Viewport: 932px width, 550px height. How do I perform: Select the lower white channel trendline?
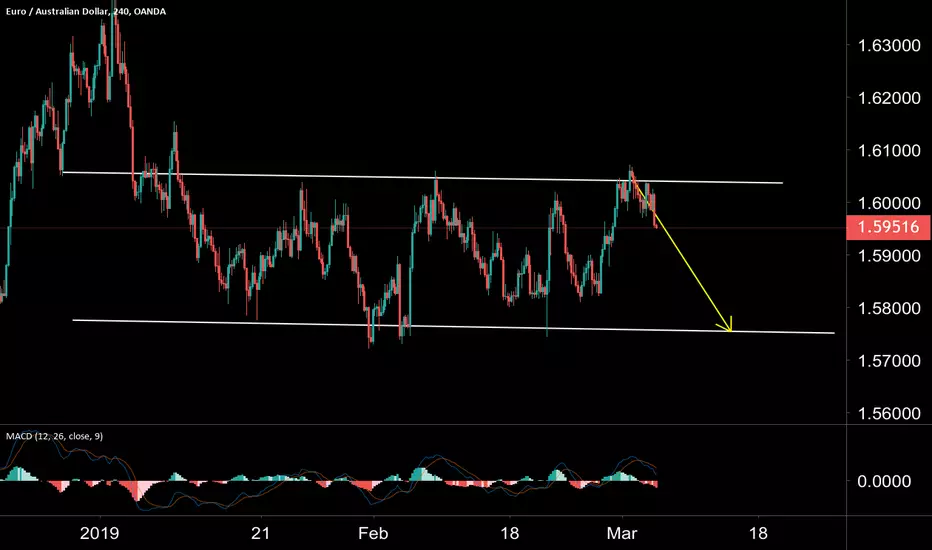tap(454, 326)
